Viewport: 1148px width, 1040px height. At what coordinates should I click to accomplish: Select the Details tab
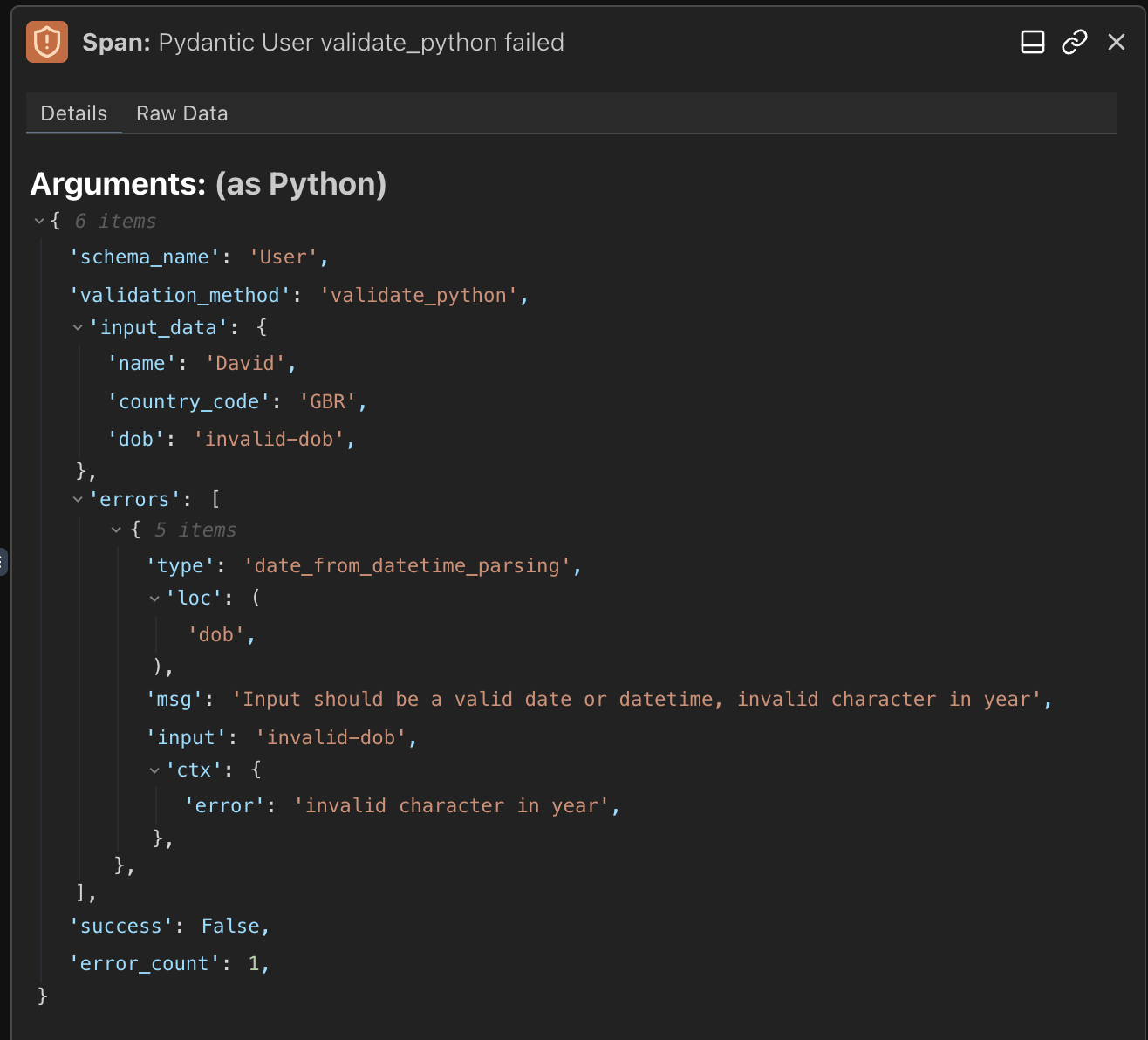point(73,113)
